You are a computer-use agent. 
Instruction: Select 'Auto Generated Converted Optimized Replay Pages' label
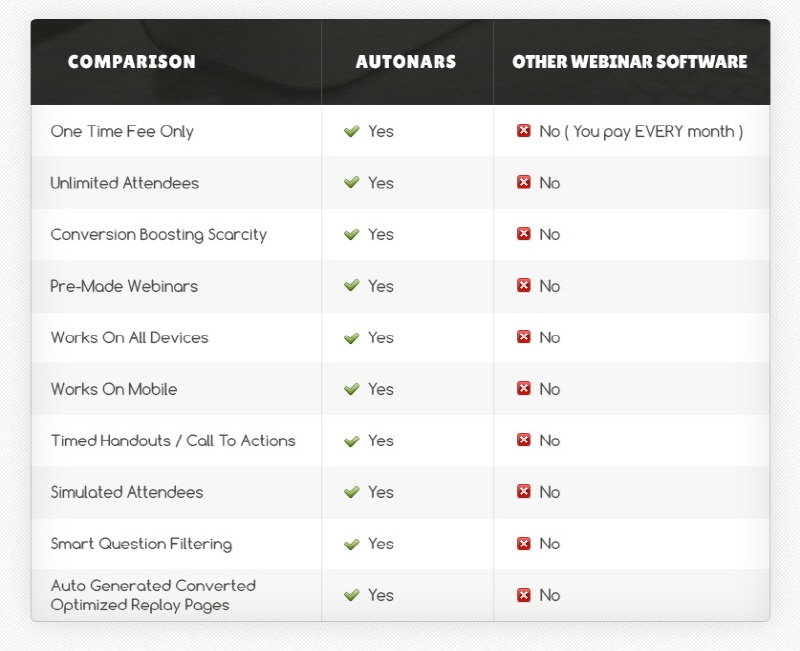tap(153, 595)
